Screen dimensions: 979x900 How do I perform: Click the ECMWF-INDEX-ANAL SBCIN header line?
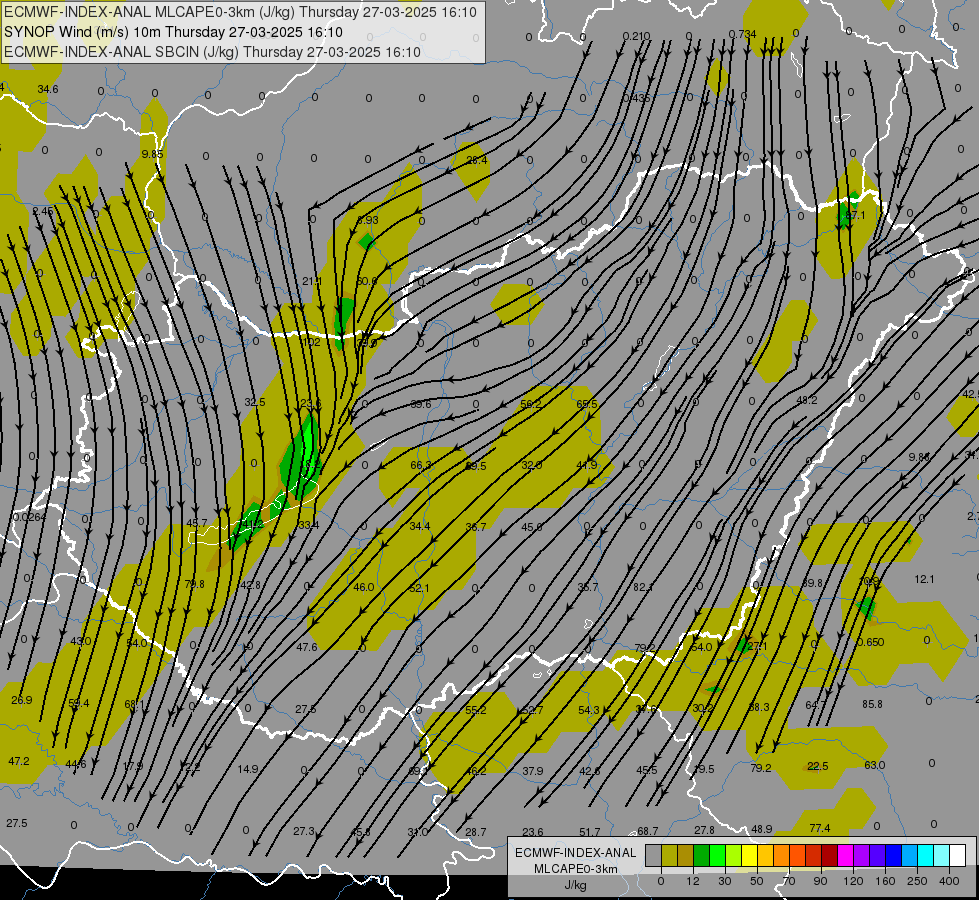(x=212, y=52)
